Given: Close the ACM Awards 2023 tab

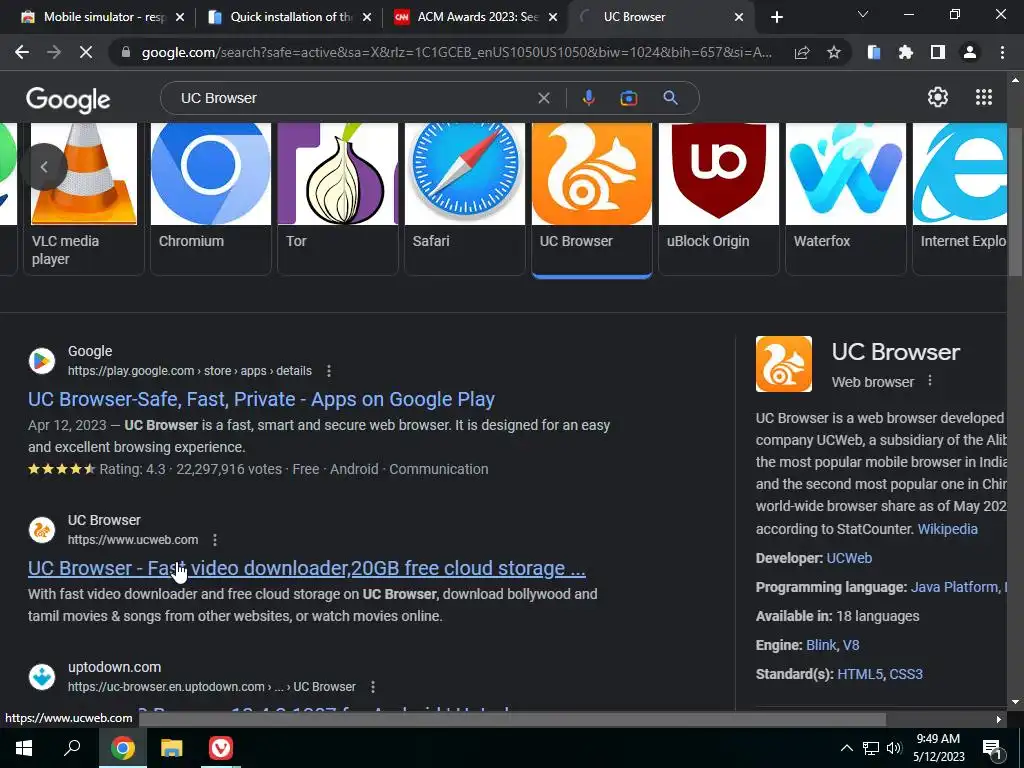Looking at the screenshot, I should 553,17.
